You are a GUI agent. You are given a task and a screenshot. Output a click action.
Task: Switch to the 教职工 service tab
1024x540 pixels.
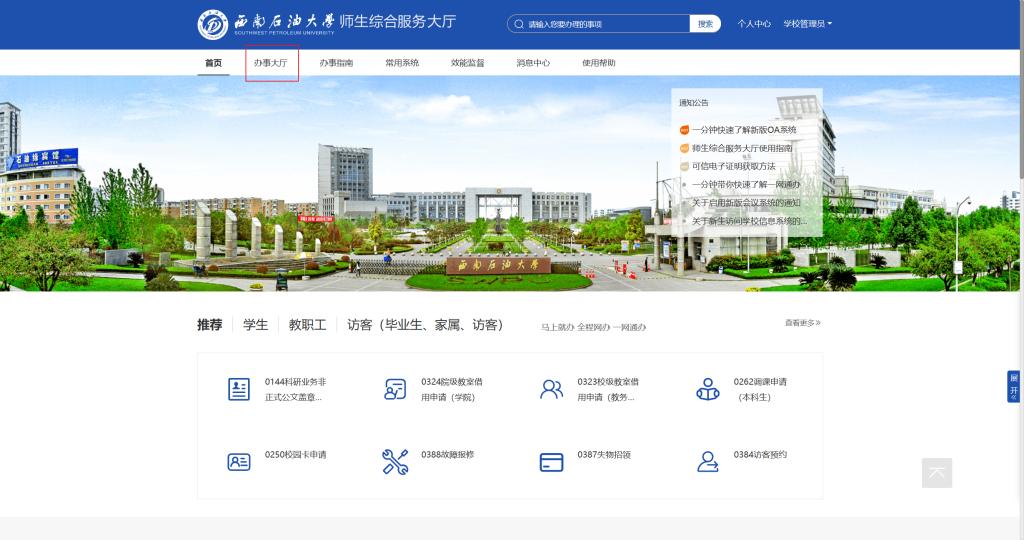click(x=307, y=325)
